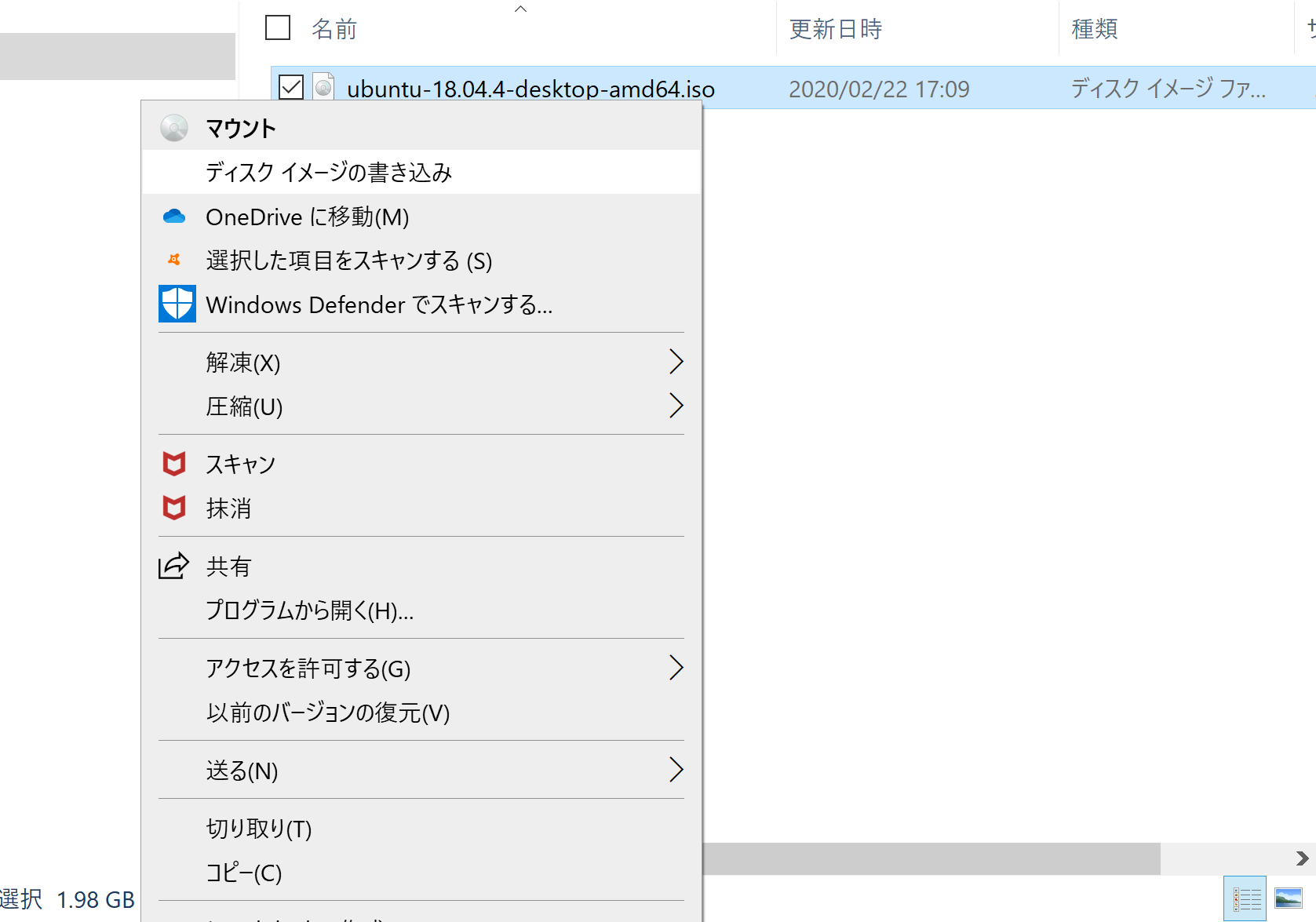
Task: Click the OneDrive cloud icon
Action: tap(174, 217)
